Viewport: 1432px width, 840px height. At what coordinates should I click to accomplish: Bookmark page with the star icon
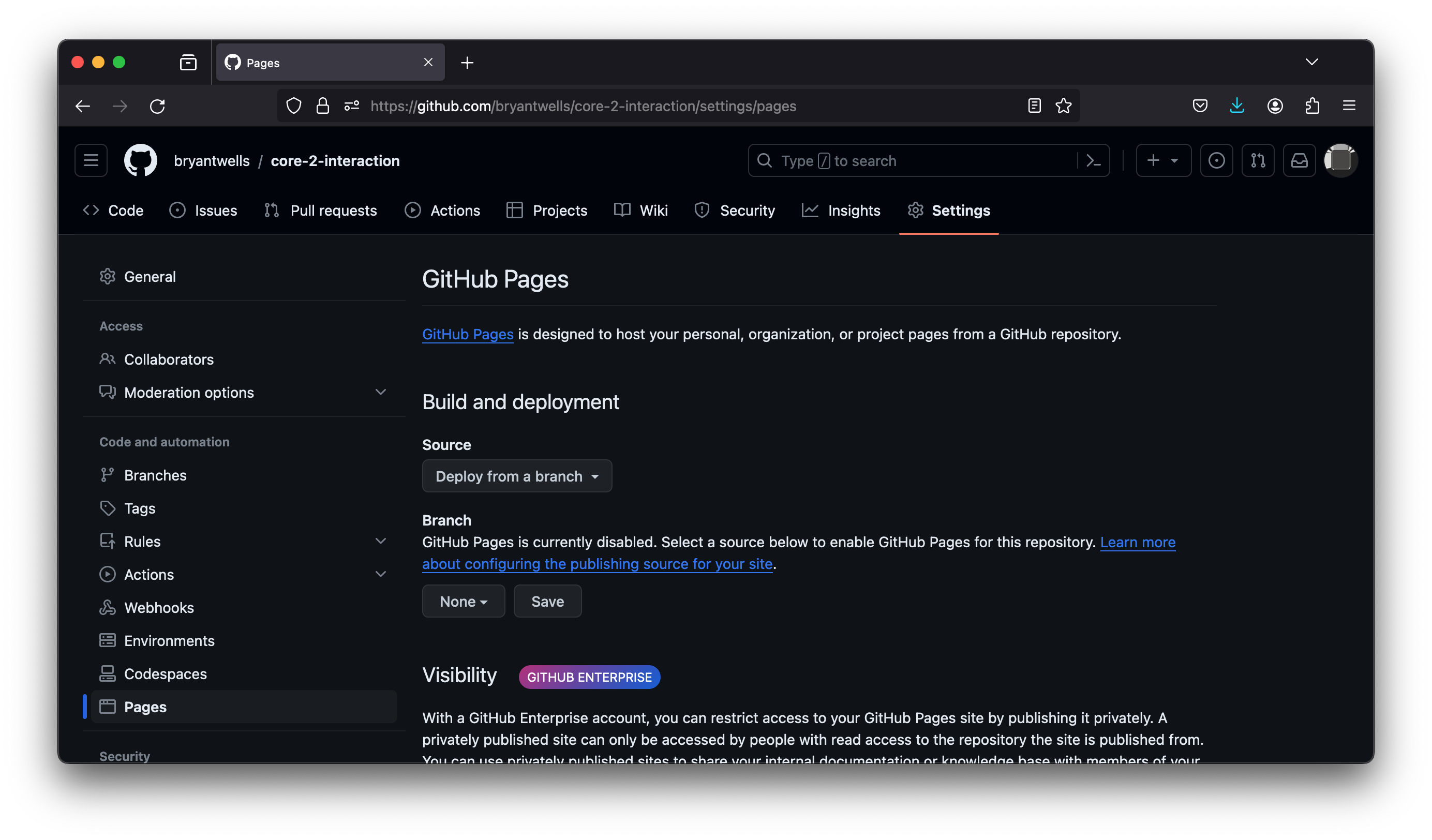pos(1063,106)
